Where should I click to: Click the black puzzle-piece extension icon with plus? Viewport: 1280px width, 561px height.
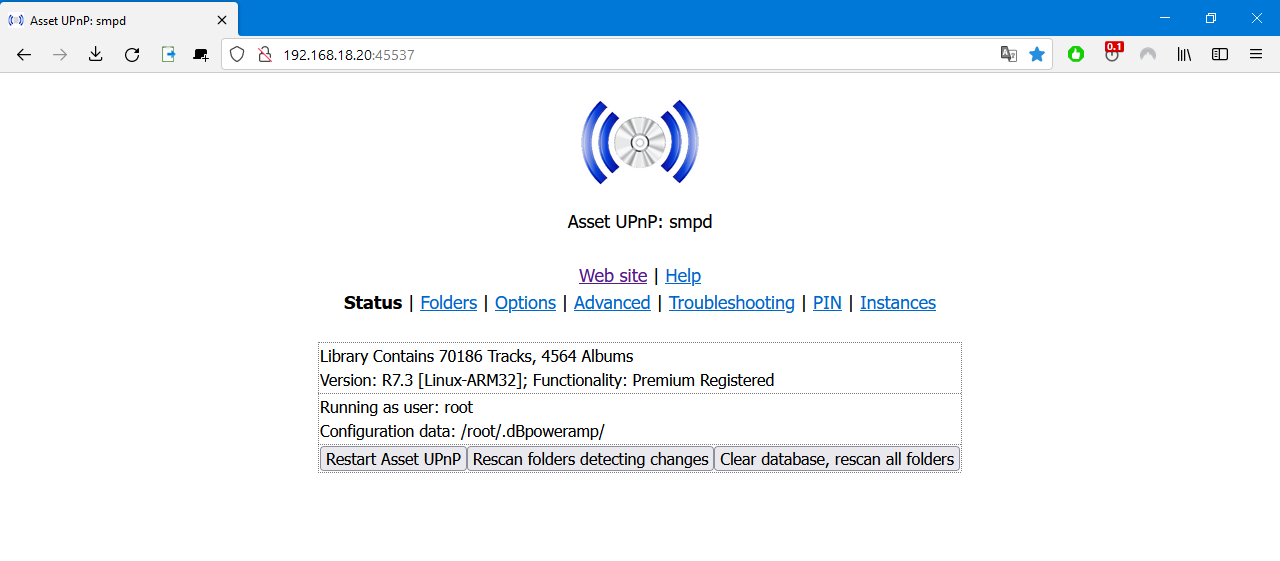(x=201, y=55)
